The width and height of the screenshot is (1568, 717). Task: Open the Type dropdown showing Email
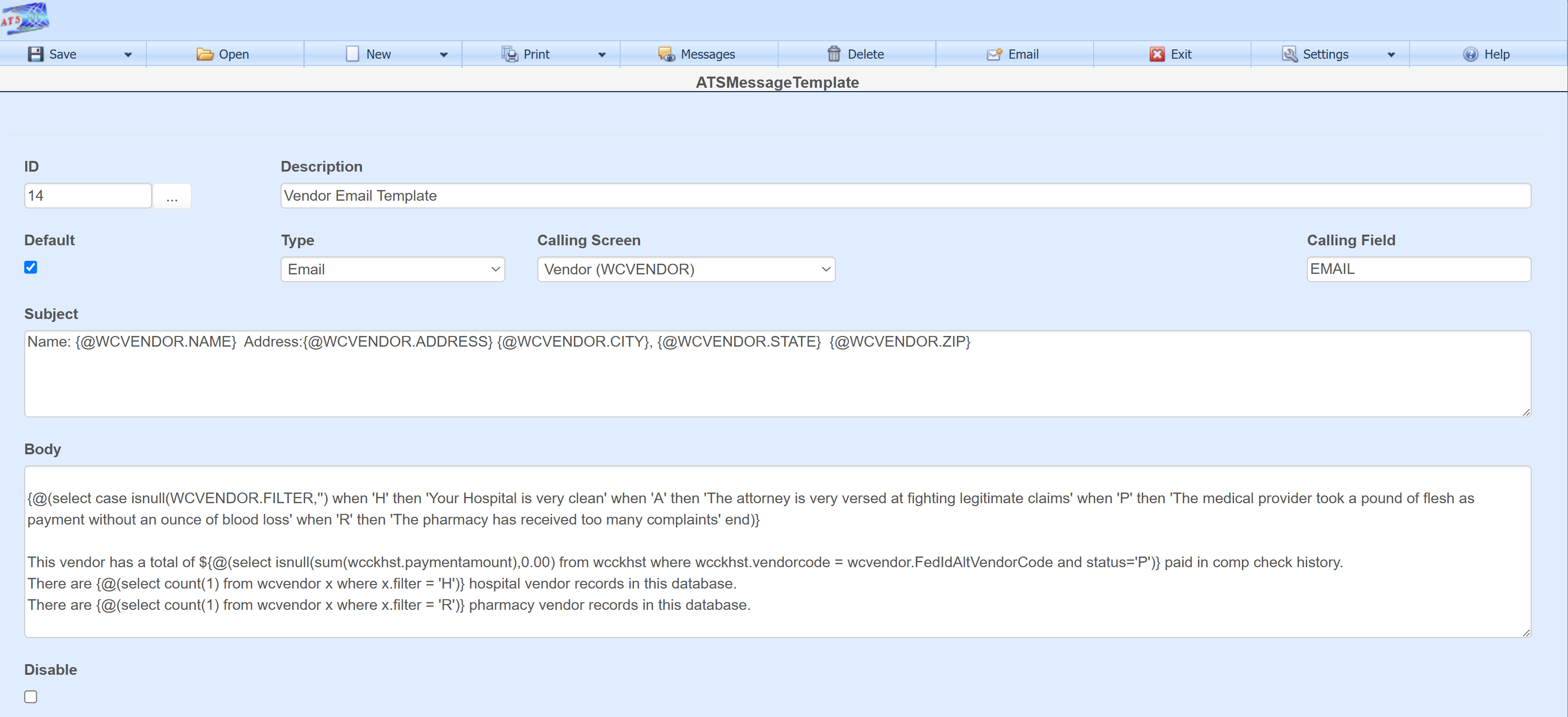(x=392, y=269)
